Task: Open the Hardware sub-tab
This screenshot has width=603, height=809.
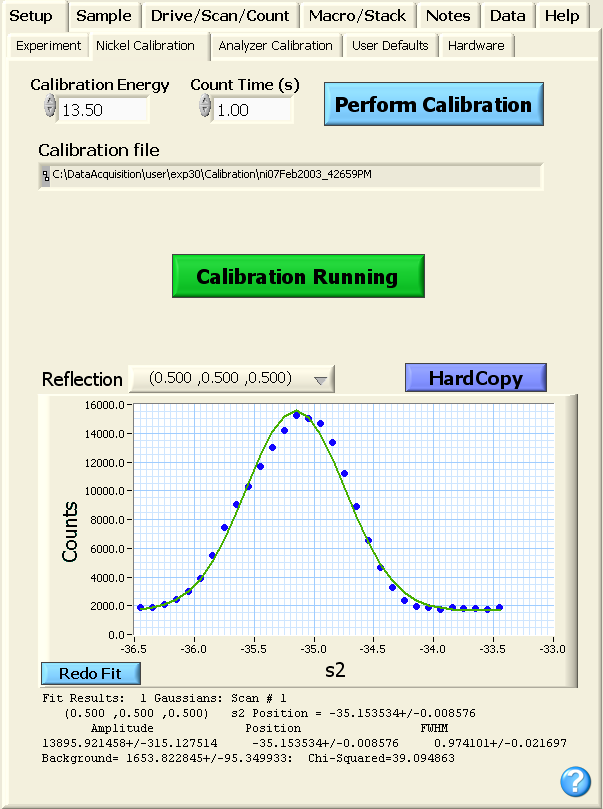Action: (x=477, y=46)
